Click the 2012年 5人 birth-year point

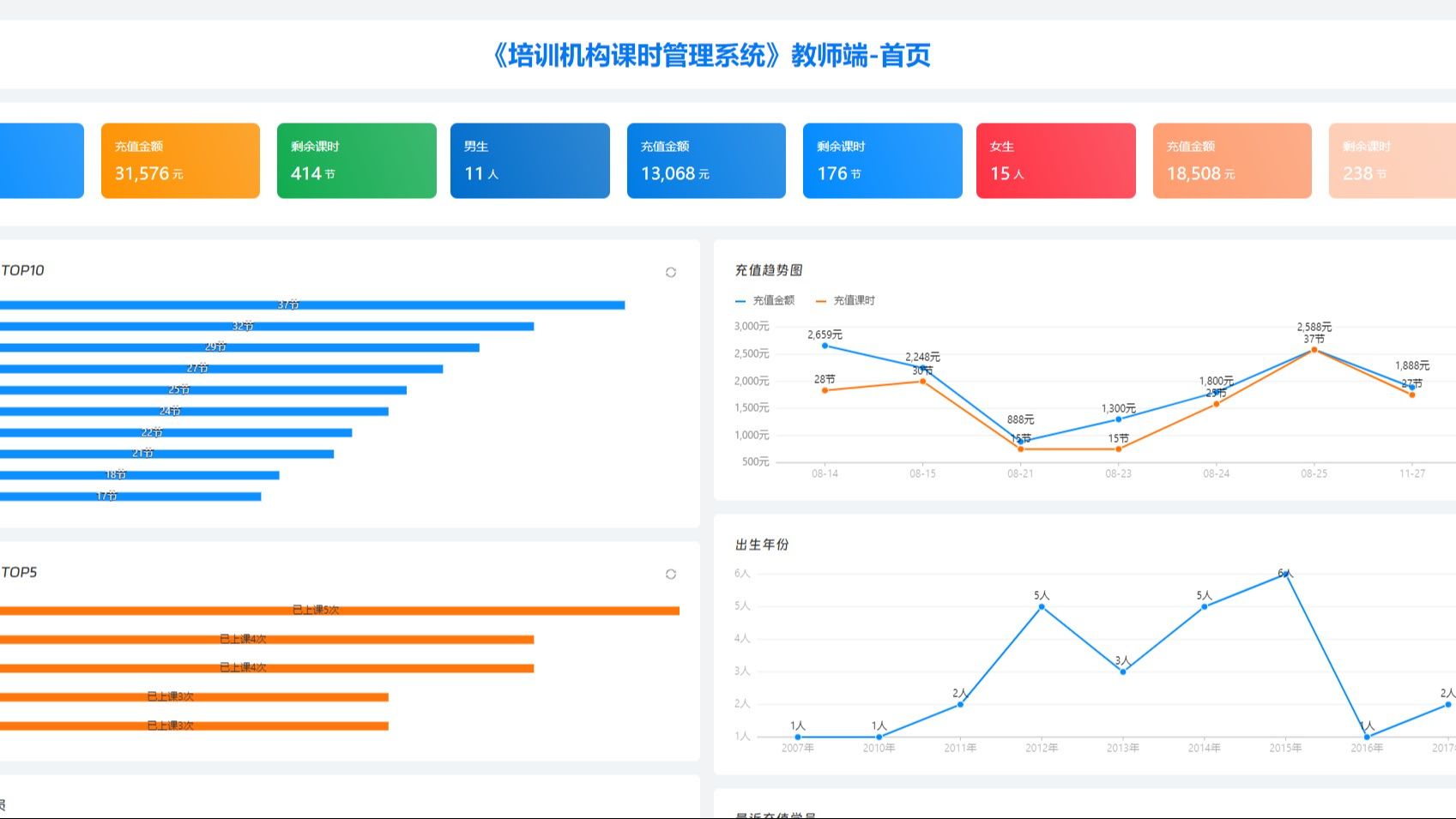1042,606
